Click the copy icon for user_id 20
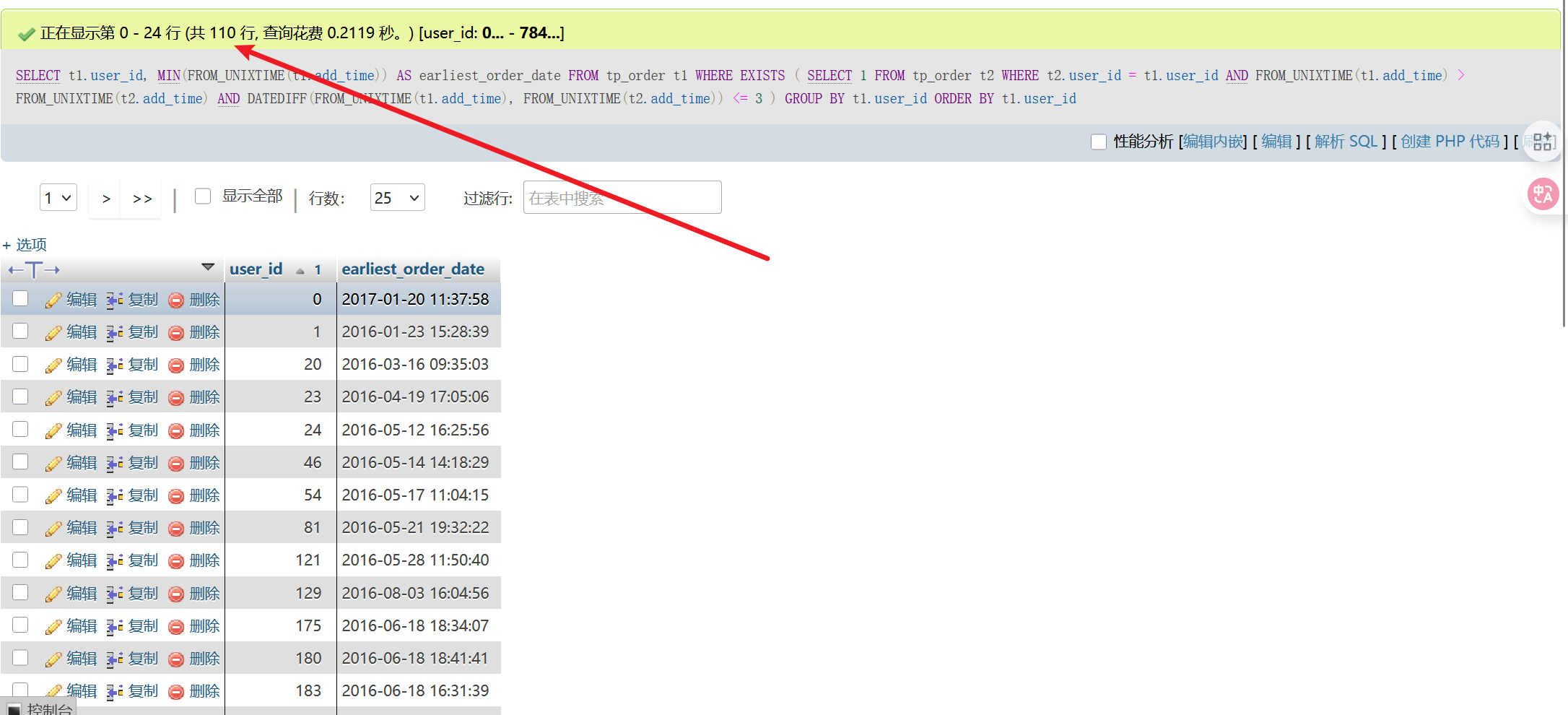The width and height of the screenshot is (1568, 715). [x=114, y=365]
